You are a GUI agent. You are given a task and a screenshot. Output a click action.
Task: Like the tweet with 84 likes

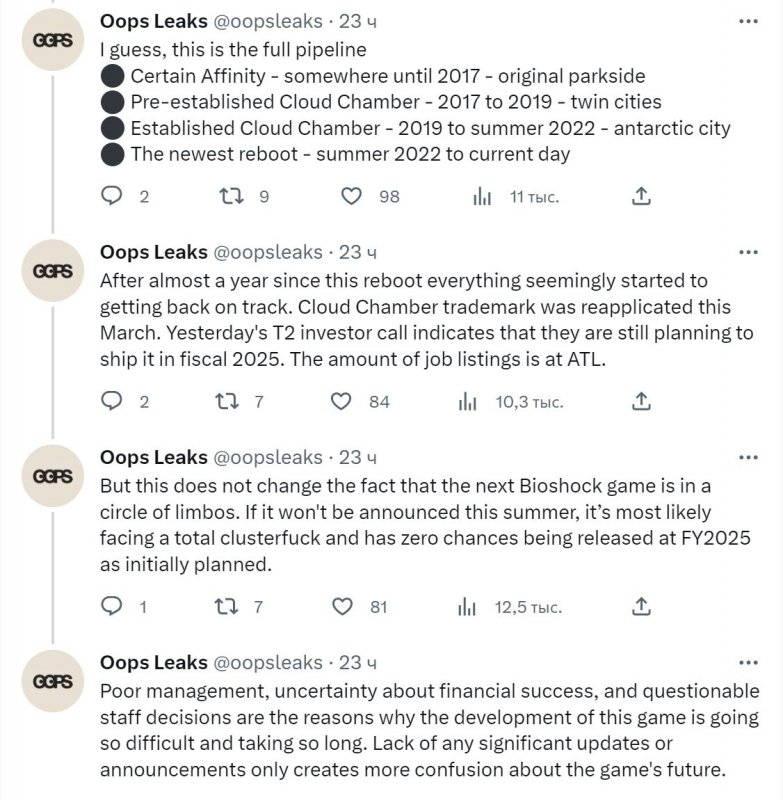click(341, 401)
